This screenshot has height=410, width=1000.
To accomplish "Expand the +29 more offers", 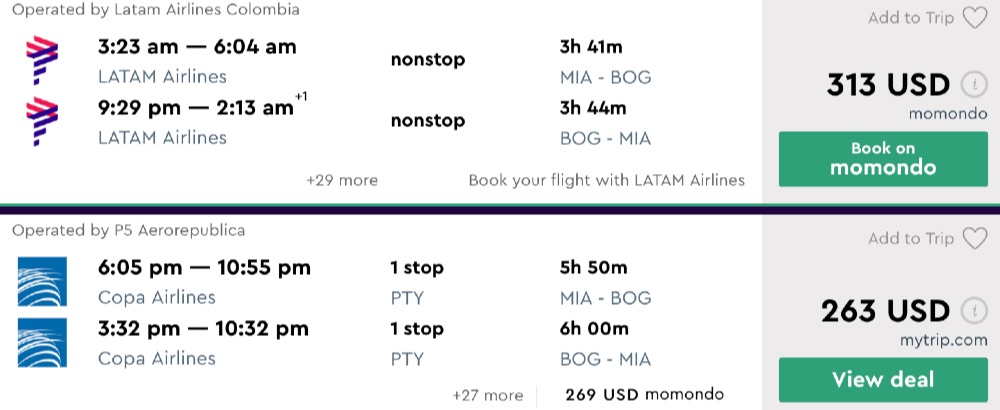I will point(342,181).
